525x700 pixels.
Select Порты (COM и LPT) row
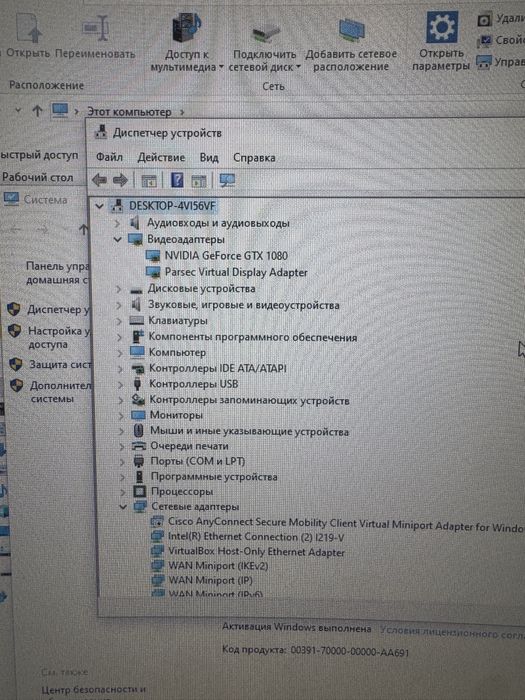[x=198, y=461]
